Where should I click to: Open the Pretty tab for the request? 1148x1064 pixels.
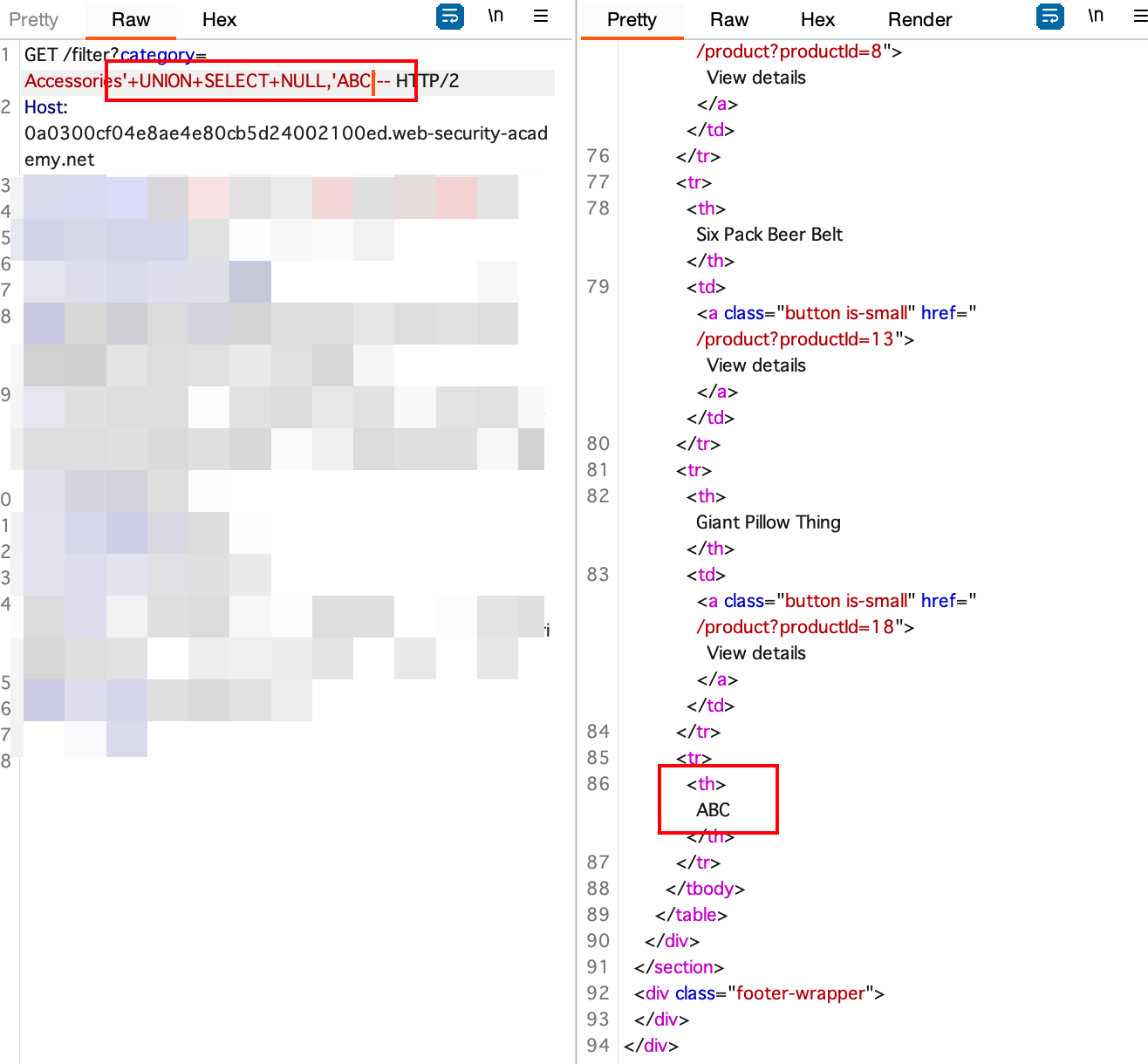34,19
